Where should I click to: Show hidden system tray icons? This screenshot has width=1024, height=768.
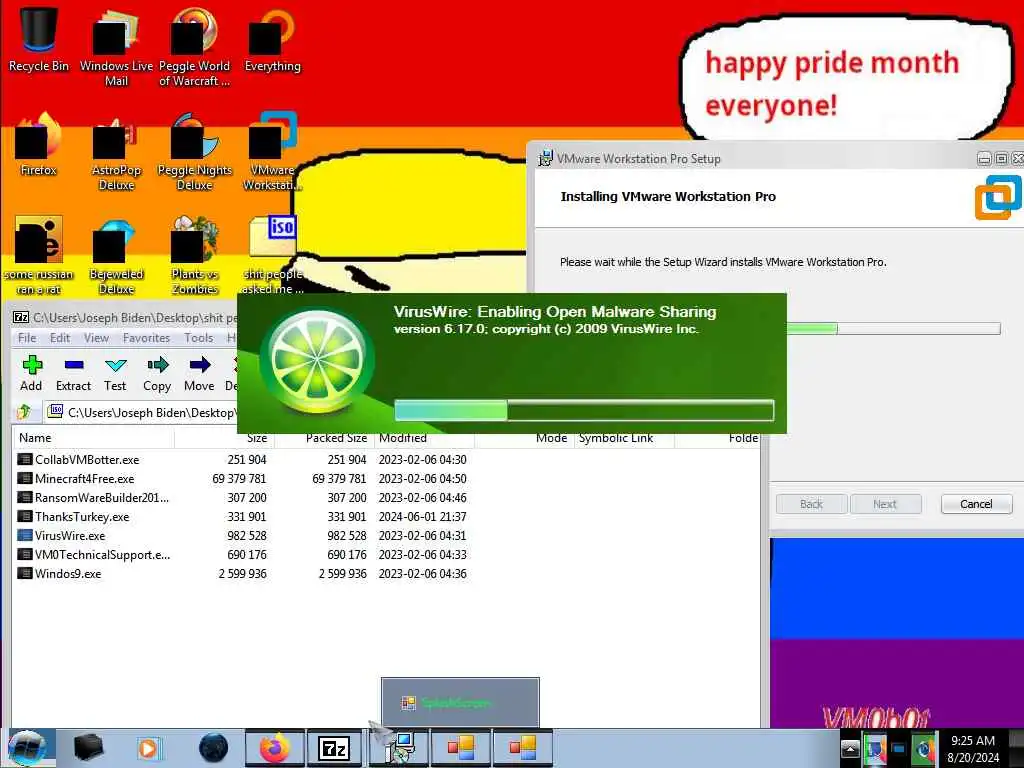(850, 749)
